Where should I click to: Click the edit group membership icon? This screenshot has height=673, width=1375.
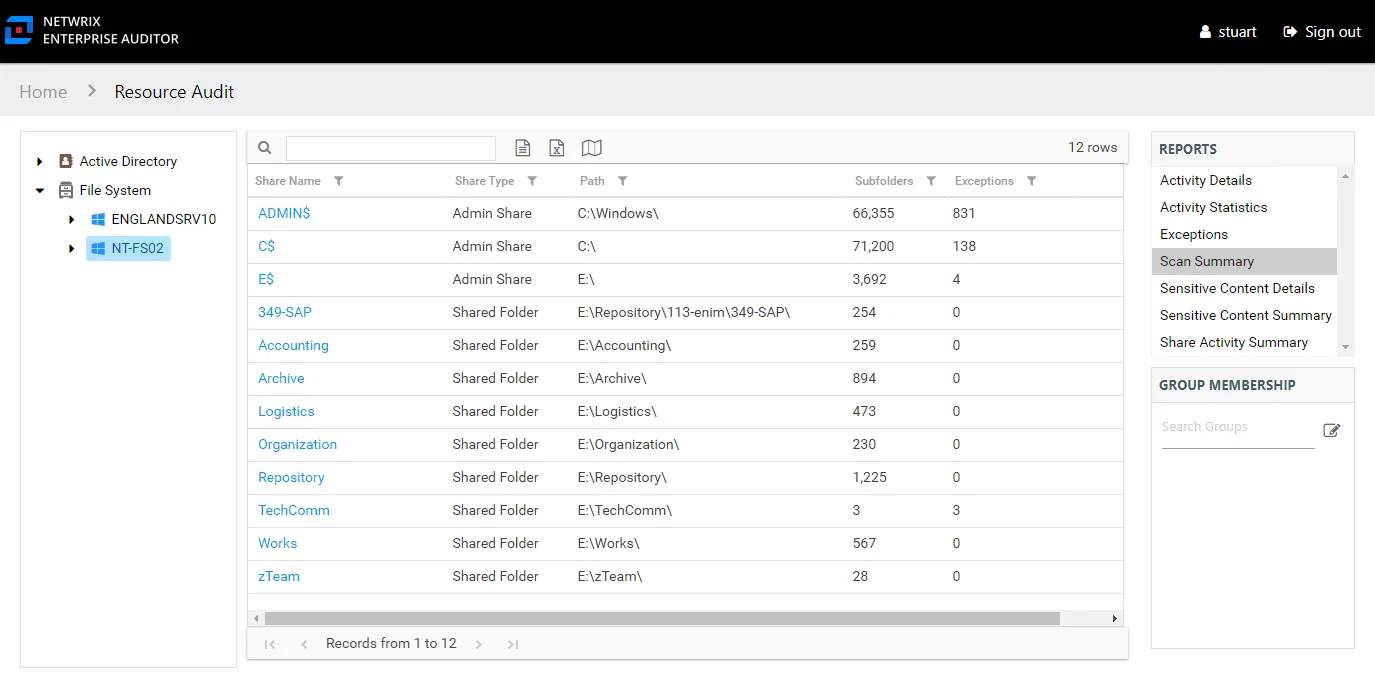(x=1331, y=430)
